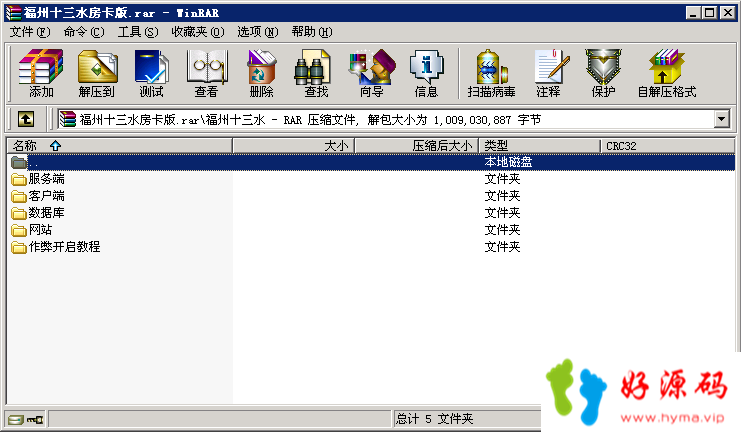Close the WinRAR window
Viewport: 741px width, 432px height.
pos(727,13)
